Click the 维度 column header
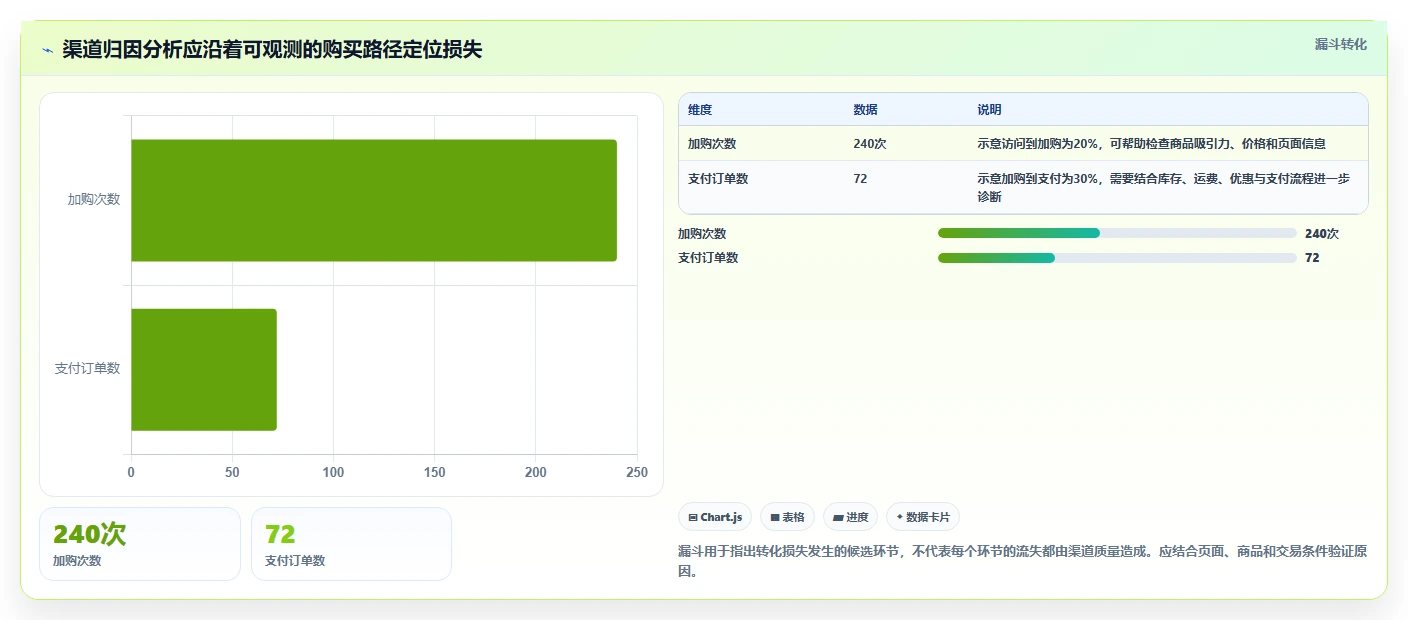This screenshot has height=620, width=1408. 700,110
